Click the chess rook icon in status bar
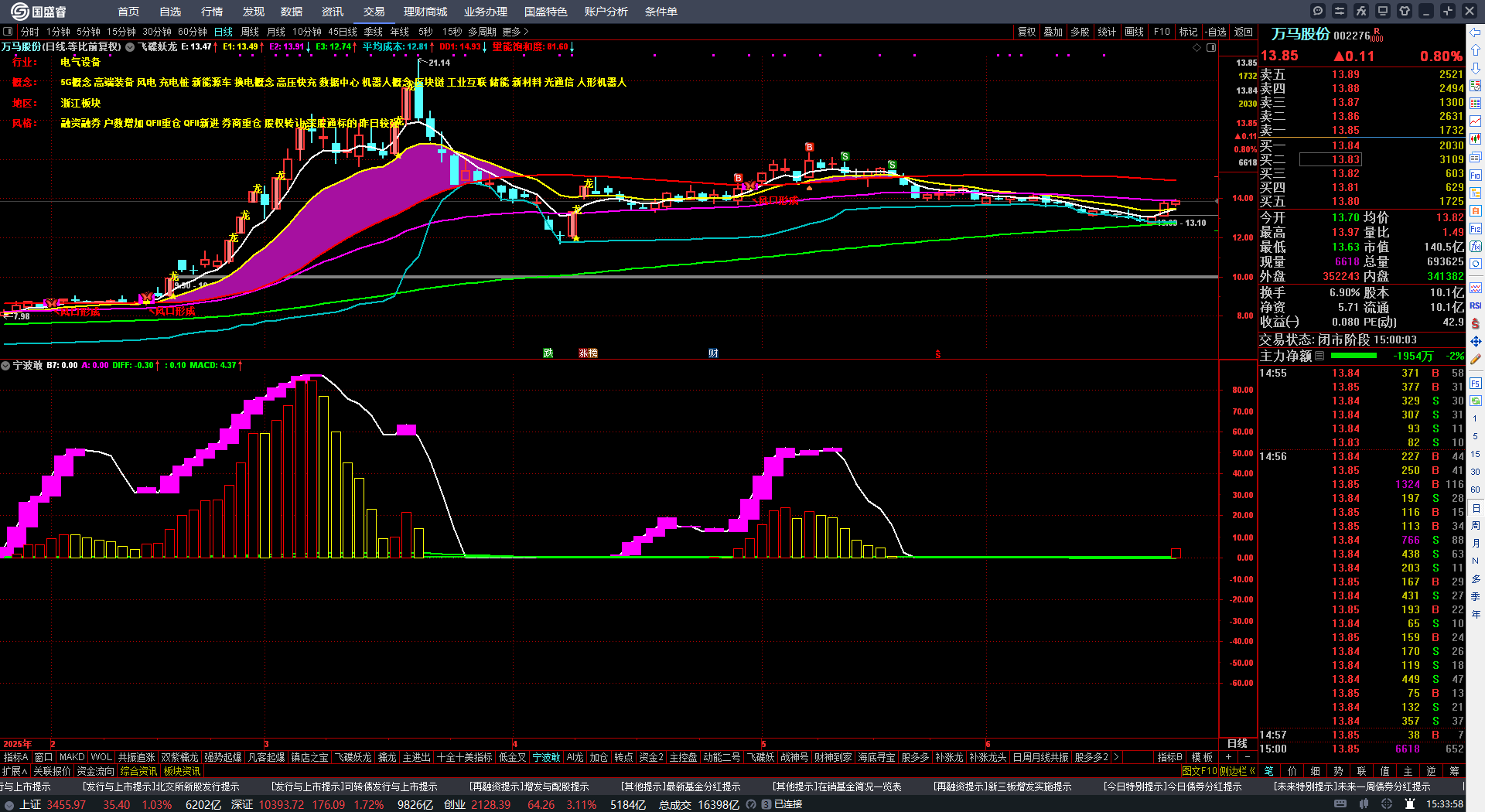The height and width of the screenshot is (812, 1485). coord(1410,804)
